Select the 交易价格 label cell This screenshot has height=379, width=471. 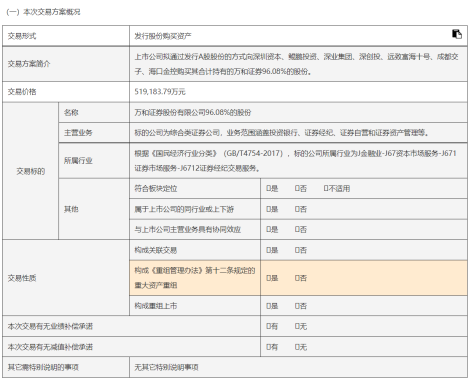coord(66,92)
